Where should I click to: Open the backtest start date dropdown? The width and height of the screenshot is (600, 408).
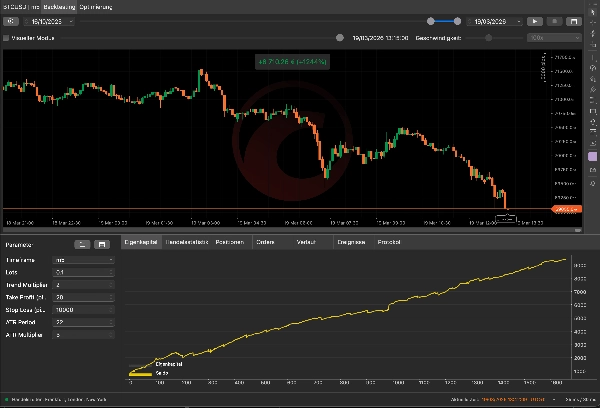(x=71, y=21)
